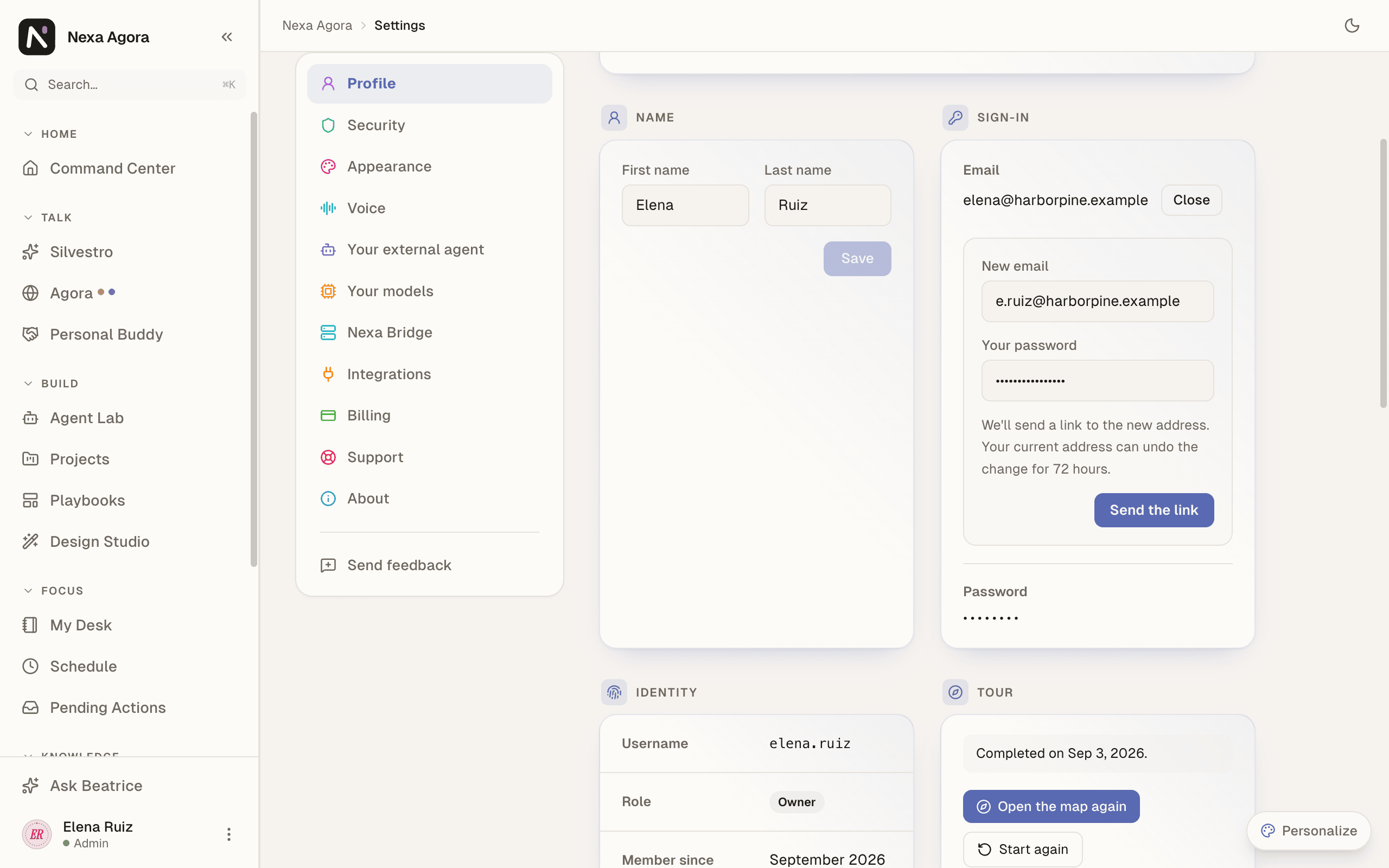Click the sidebar Search box
This screenshot has width=1389, height=868.
(x=130, y=85)
